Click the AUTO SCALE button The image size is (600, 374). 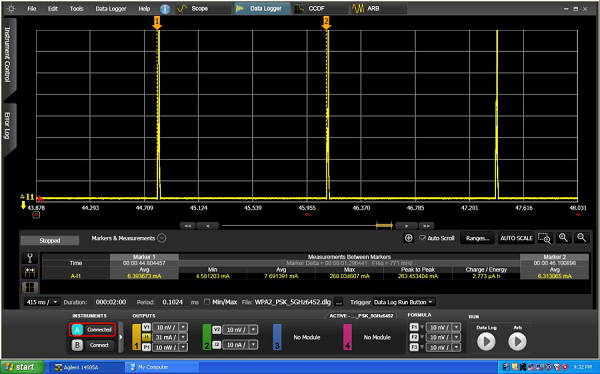pos(516,238)
